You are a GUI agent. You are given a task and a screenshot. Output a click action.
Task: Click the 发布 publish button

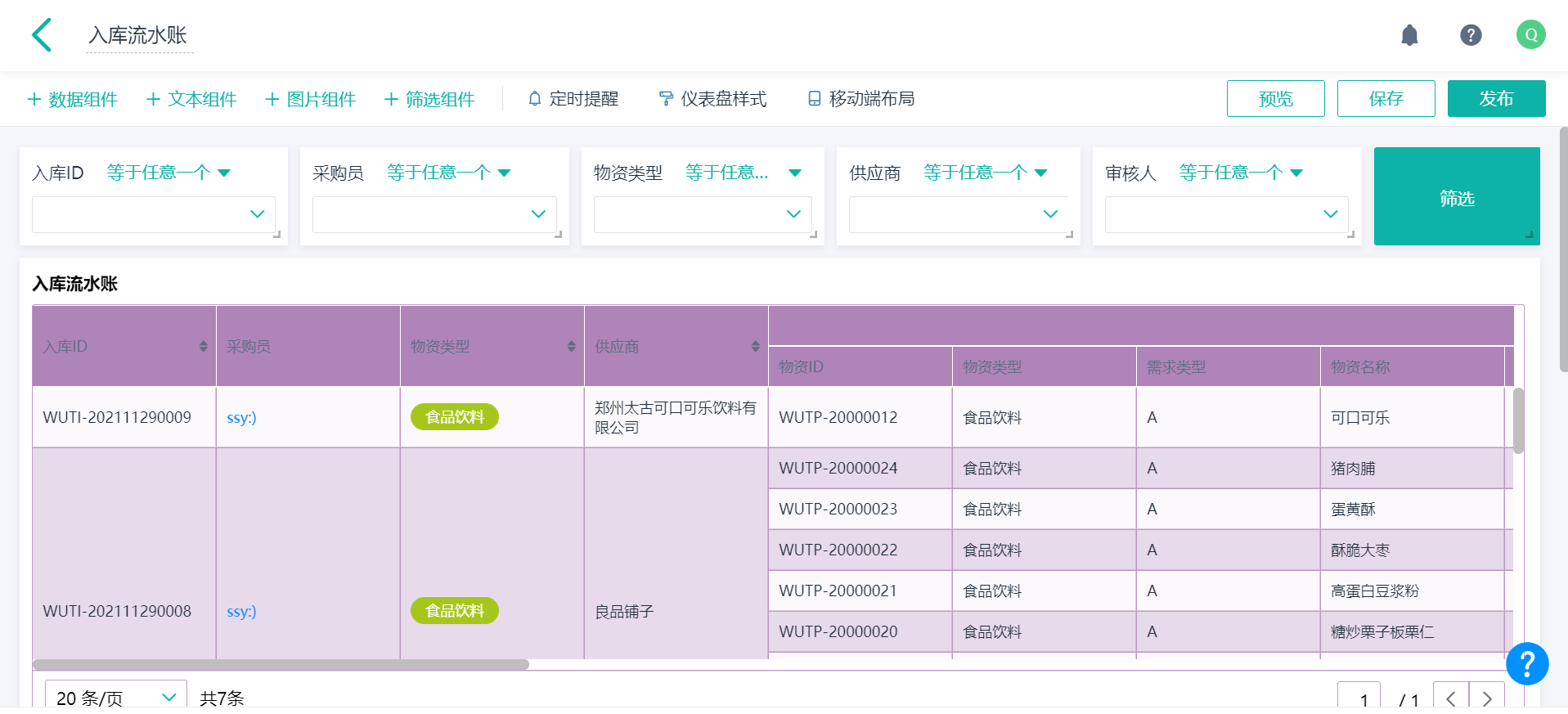[x=1495, y=99]
